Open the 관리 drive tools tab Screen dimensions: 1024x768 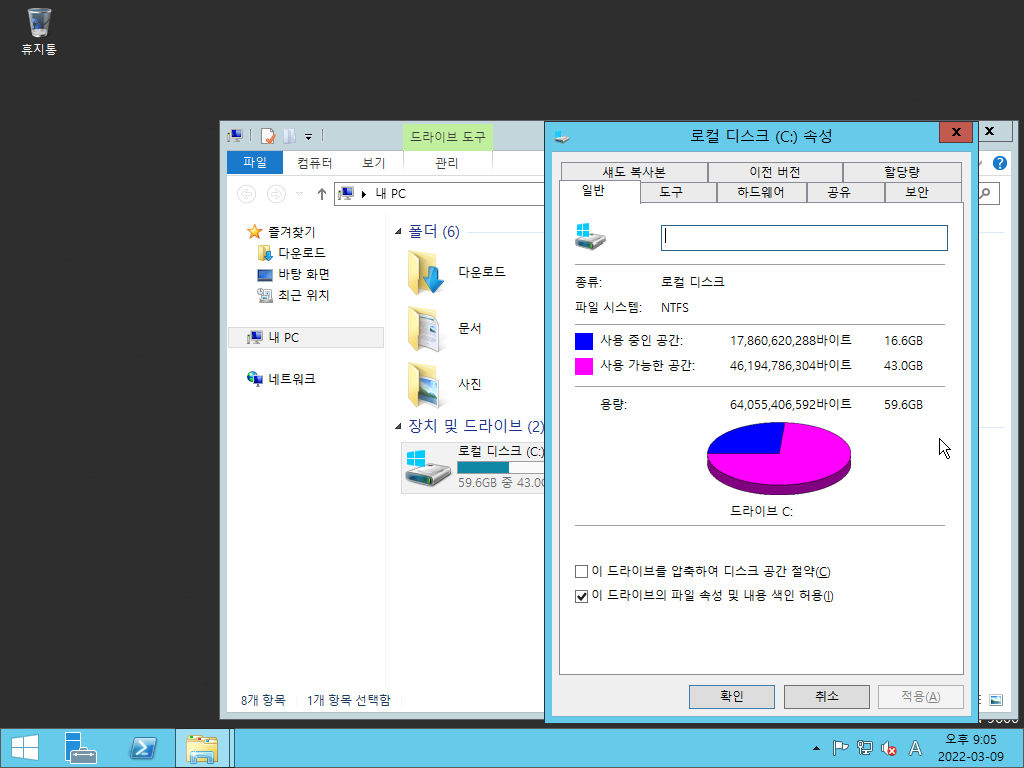coord(447,163)
